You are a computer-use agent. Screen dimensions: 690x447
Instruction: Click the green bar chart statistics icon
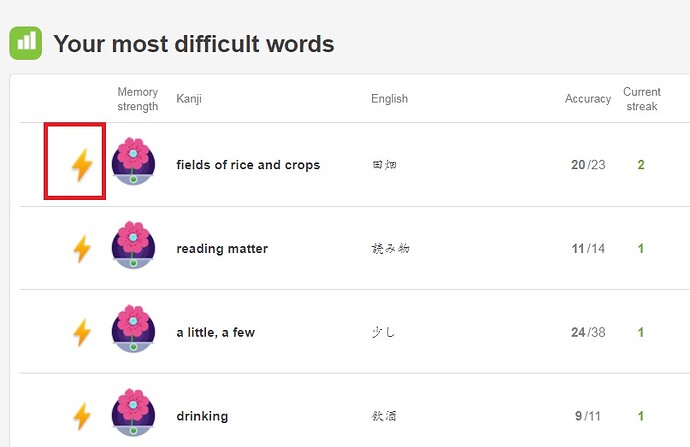26,43
